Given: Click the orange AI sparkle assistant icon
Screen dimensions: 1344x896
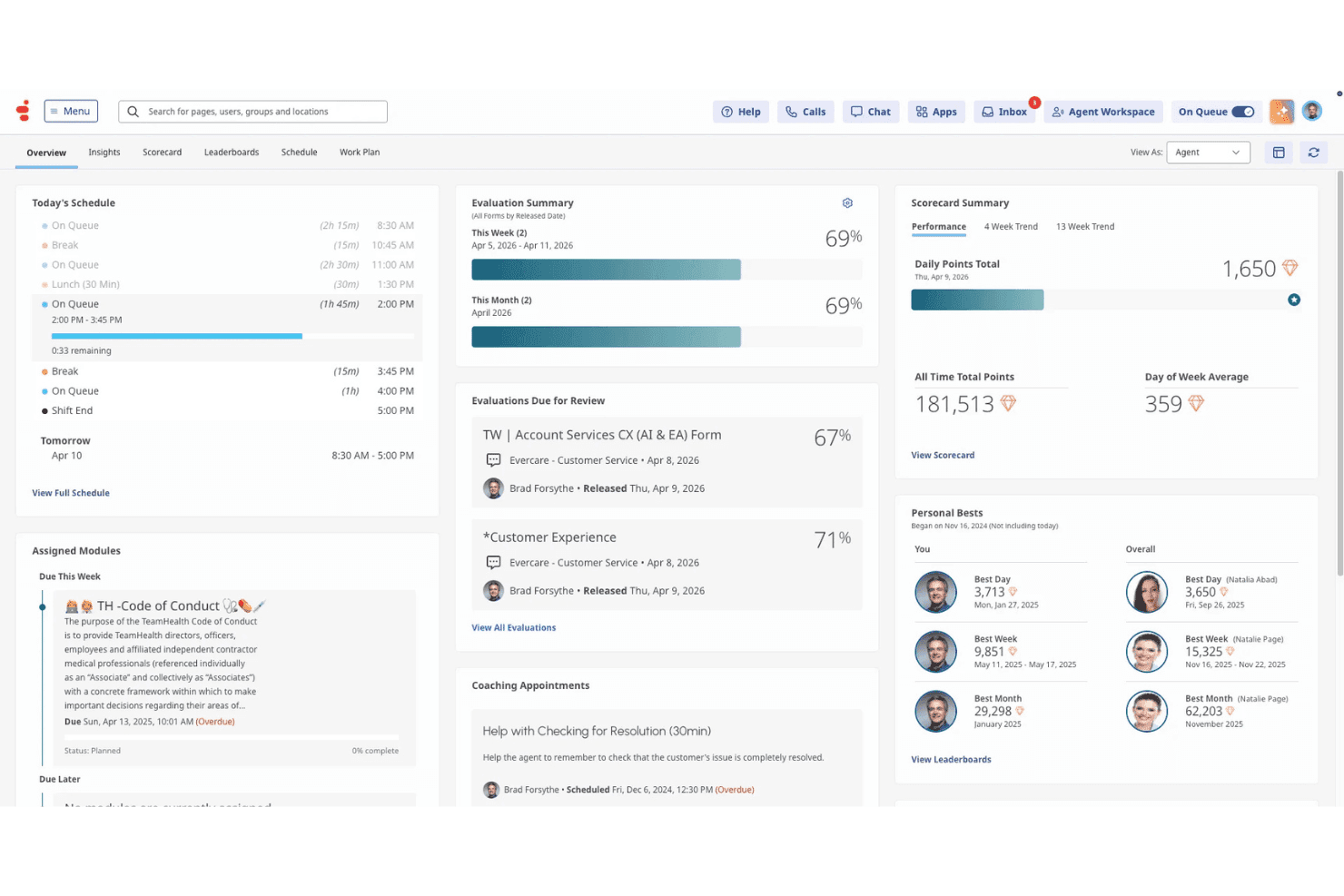Looking at the screenshot, I should pos(1281,112).
